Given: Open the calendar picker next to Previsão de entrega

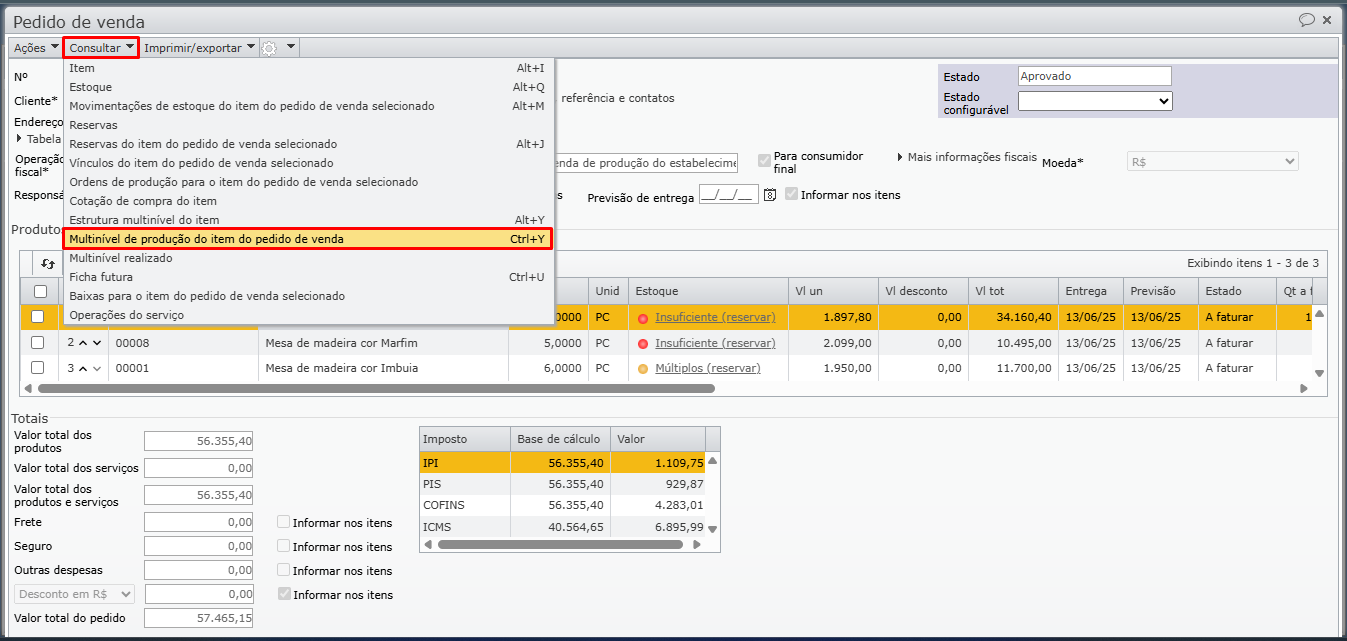Looking at the screenshot, I should click(x=770, y=195).
